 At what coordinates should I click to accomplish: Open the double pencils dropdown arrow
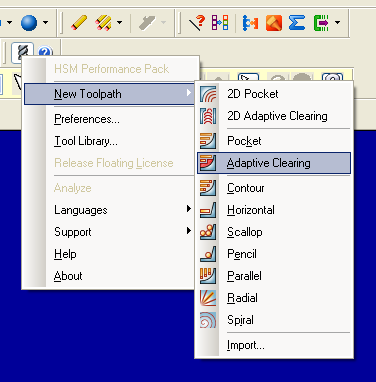click(x=119, y=23)
